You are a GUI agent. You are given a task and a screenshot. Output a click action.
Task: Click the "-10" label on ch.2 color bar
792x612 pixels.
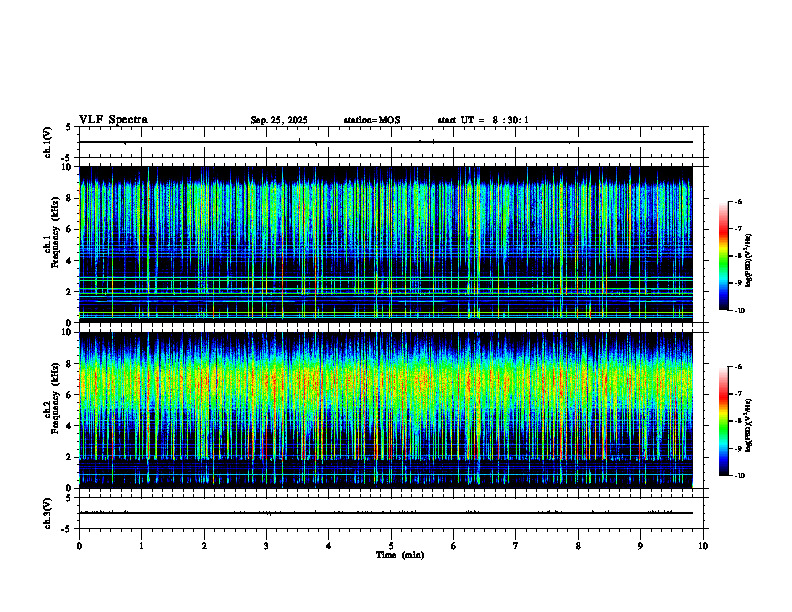pos(740,475)
